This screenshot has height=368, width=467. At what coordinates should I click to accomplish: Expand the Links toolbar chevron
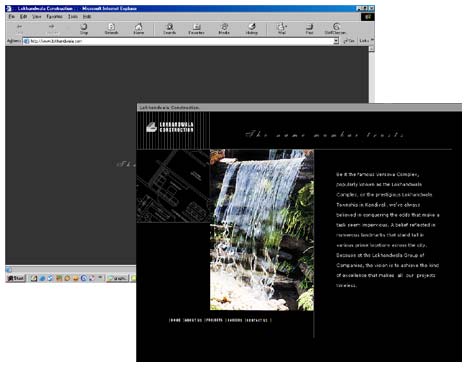pos(372,40)
